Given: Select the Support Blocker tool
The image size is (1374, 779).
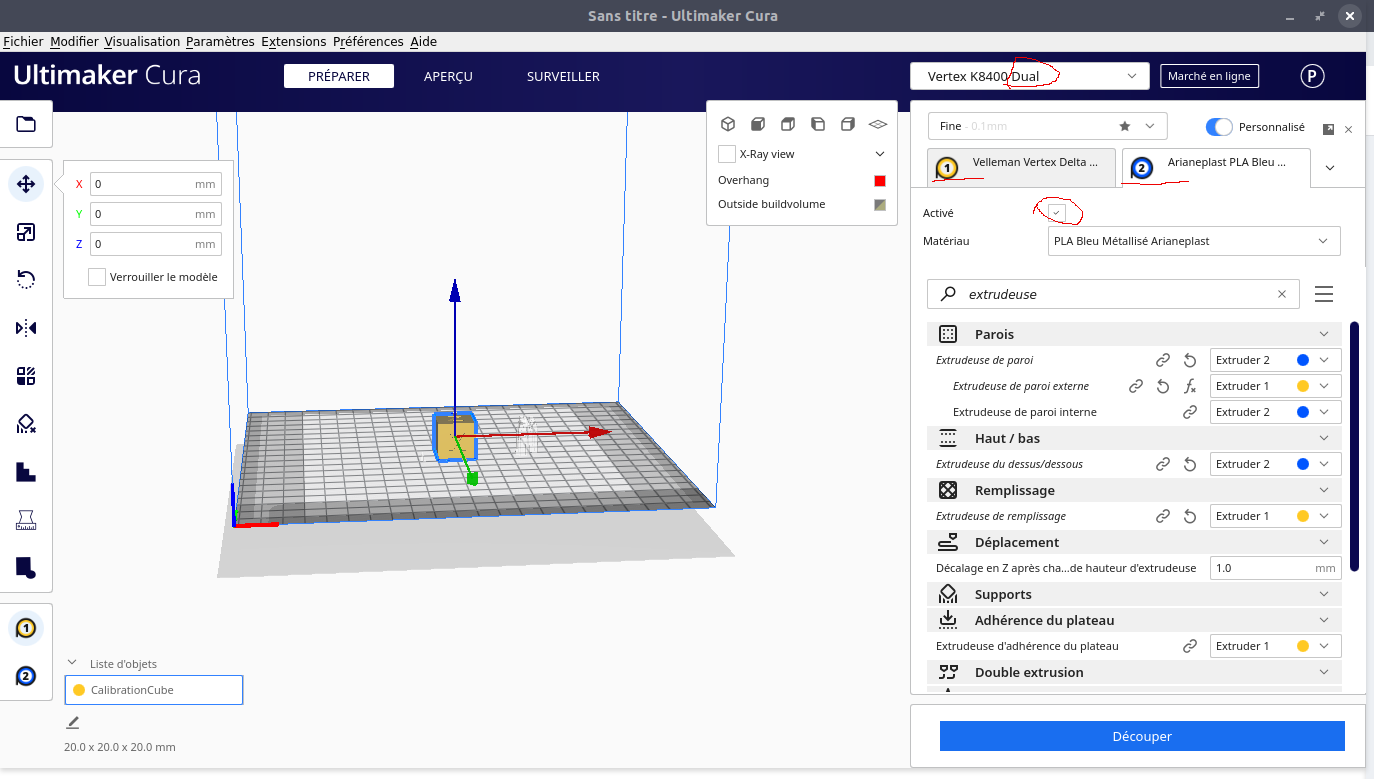Looking at the screenshot, I should coord(26,424).
